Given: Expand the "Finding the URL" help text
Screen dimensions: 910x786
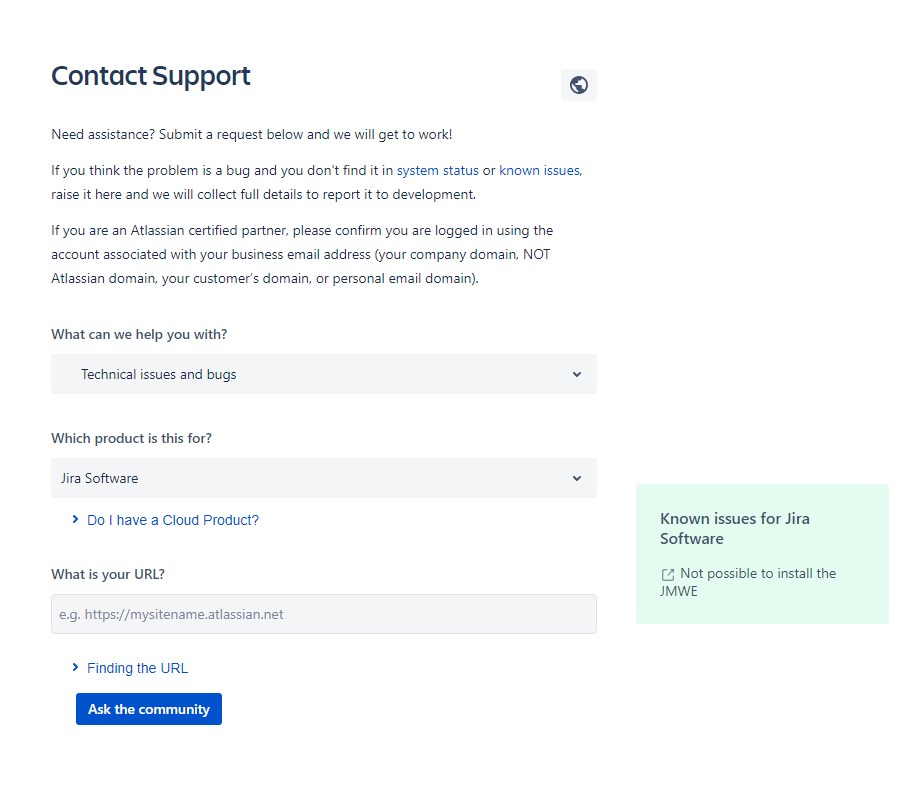Looking at the screenshot, I should pos(137,668).
